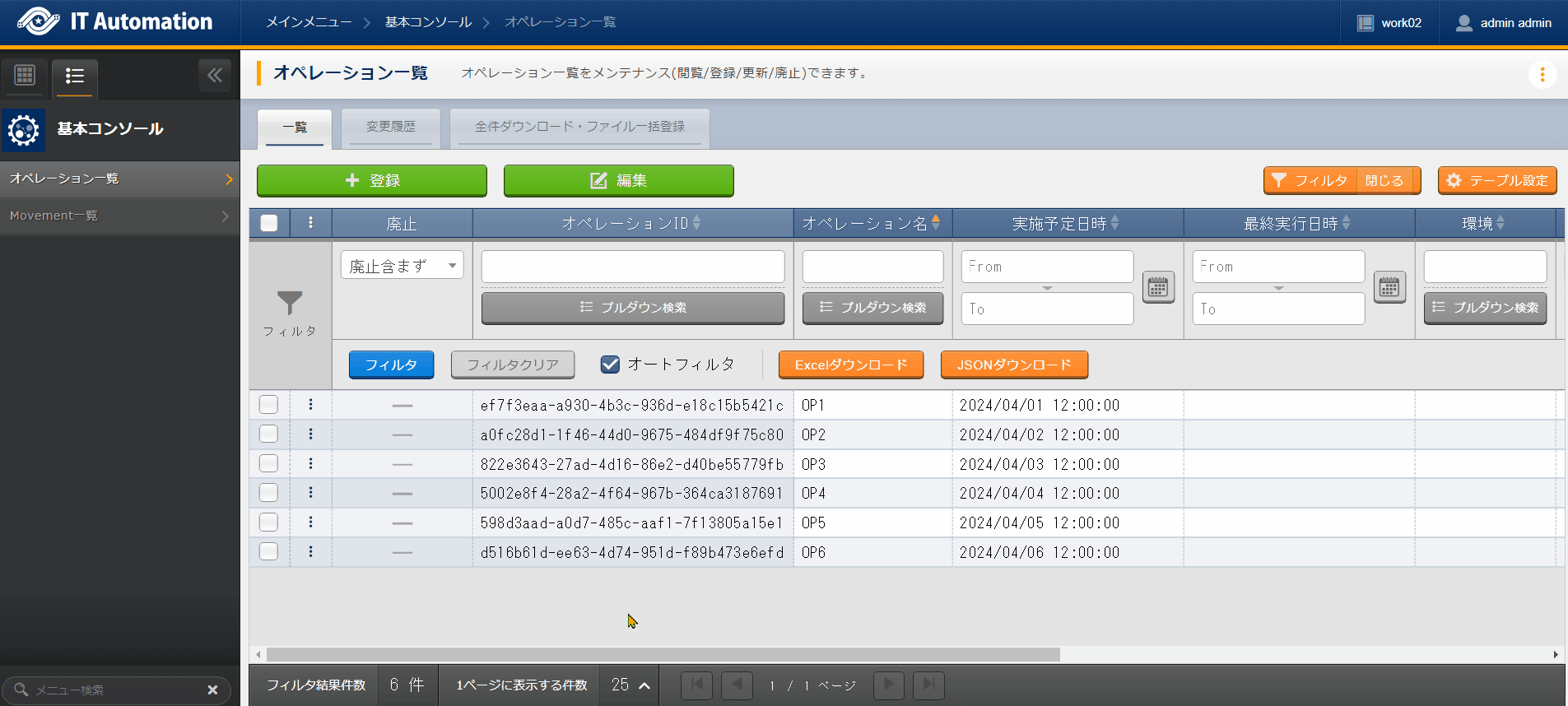Click the Excelダウンロード button
The height and width of the screenshot is (706, 1568).
[x=850, y=365]
